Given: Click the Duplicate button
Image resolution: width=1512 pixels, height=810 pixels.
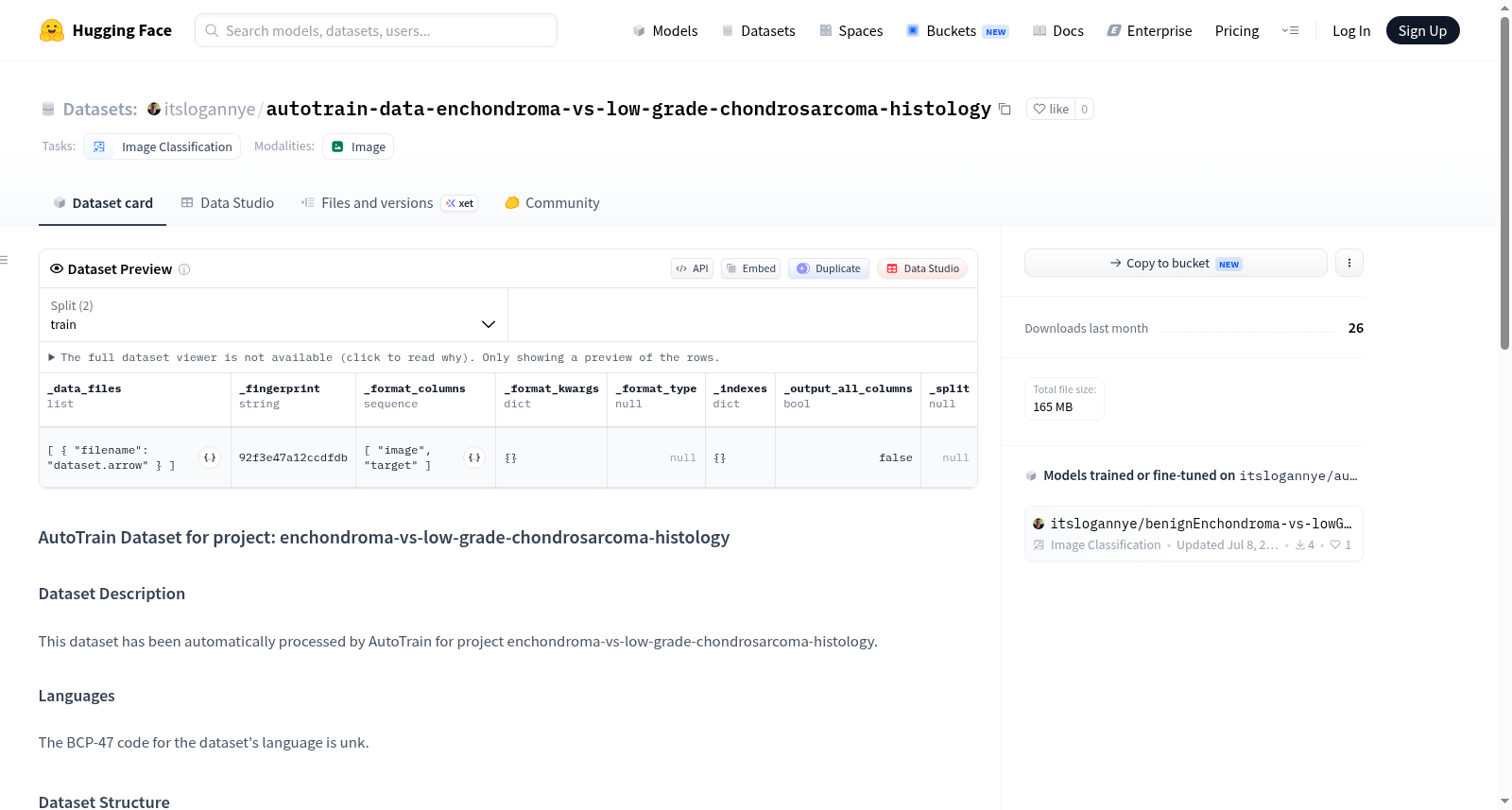Looking at the screenshot, I should click(x=829, y=268).
